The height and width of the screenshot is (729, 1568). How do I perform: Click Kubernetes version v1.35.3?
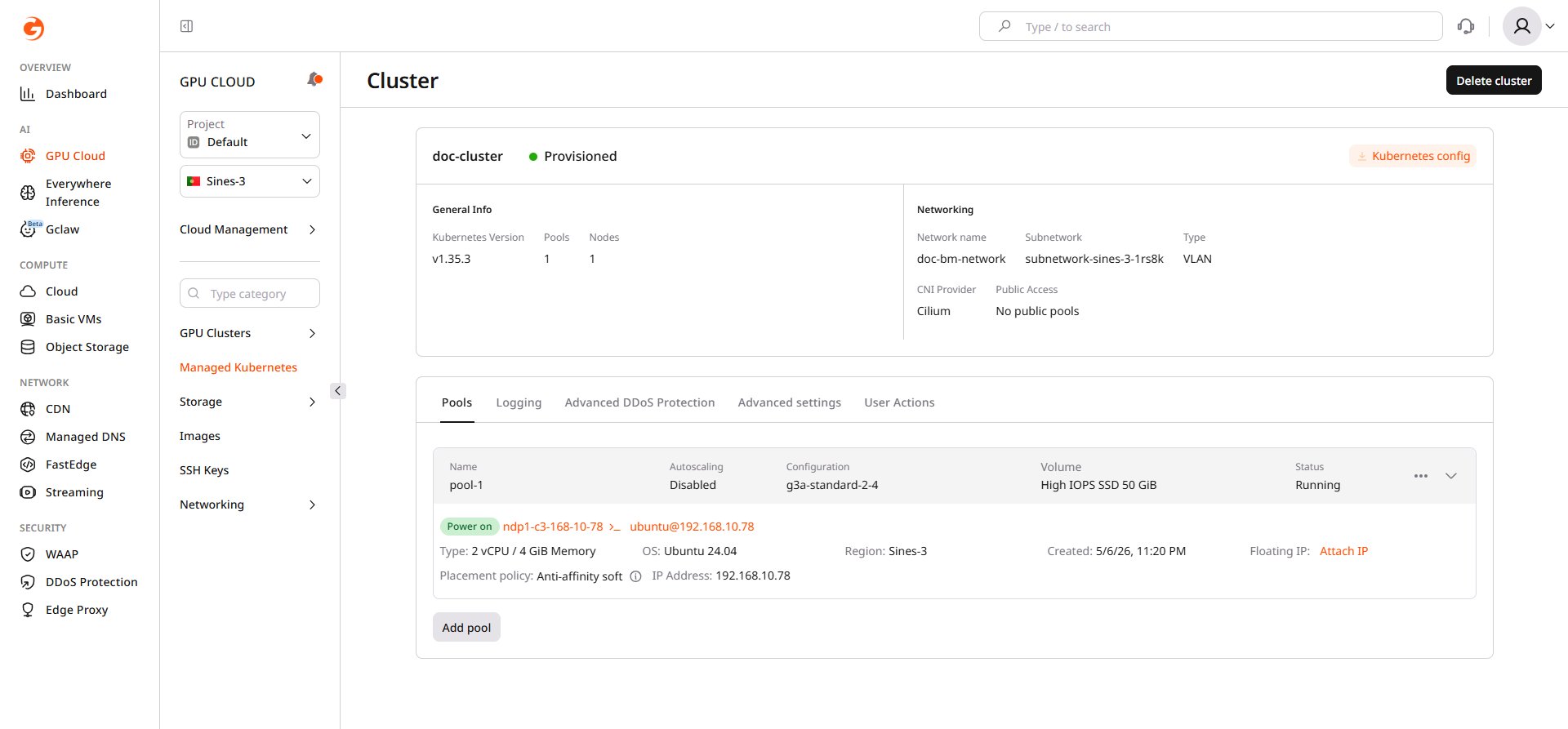coord(452,259)
